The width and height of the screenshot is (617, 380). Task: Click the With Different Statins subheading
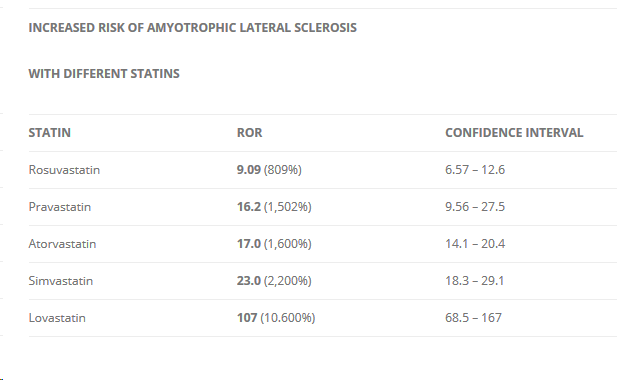pos(104,74)
